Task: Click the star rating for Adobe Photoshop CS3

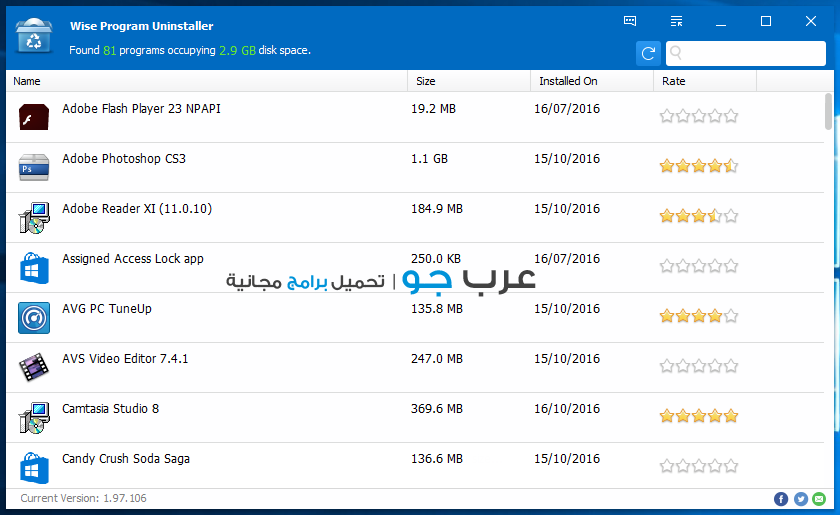Action: [x=699, y=166]
